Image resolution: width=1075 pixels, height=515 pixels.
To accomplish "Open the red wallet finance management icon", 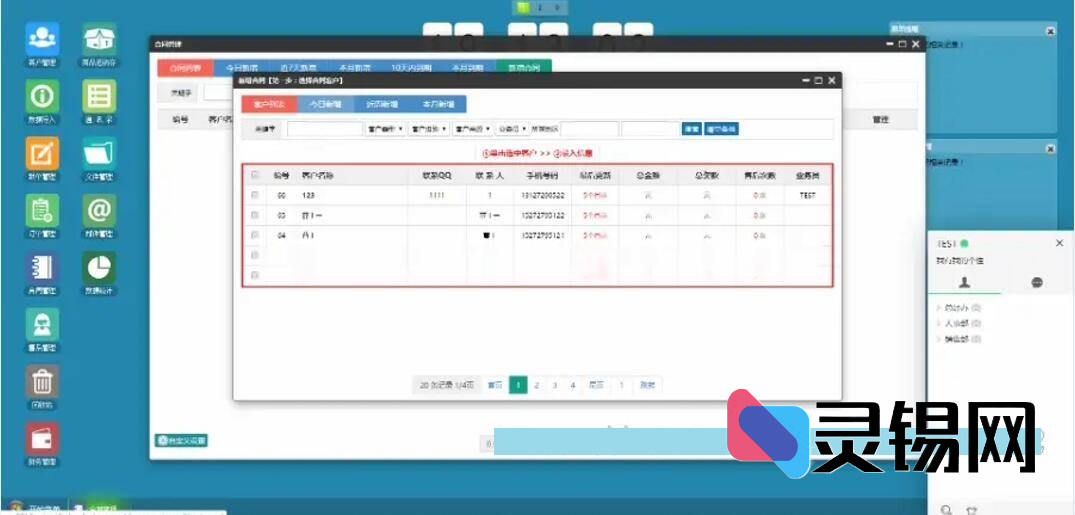I will pyautogui.click(x=42, y=438).
